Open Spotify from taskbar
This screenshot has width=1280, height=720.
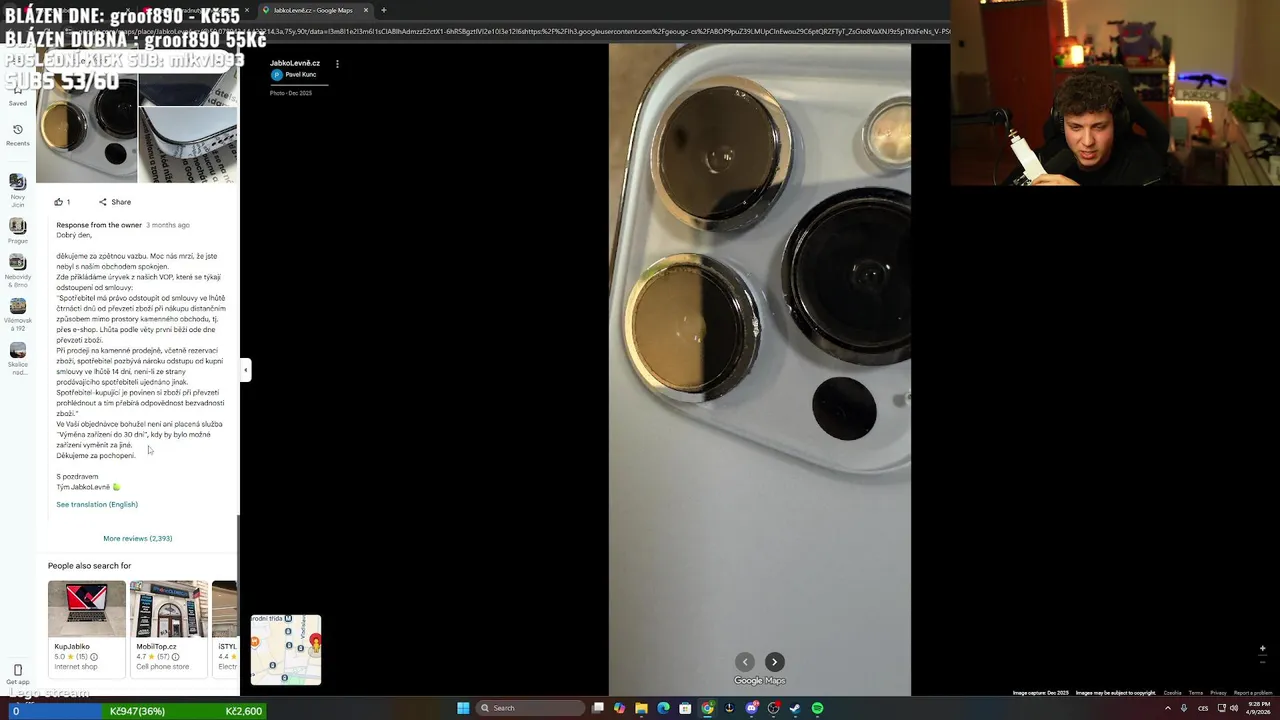[817, 708]
